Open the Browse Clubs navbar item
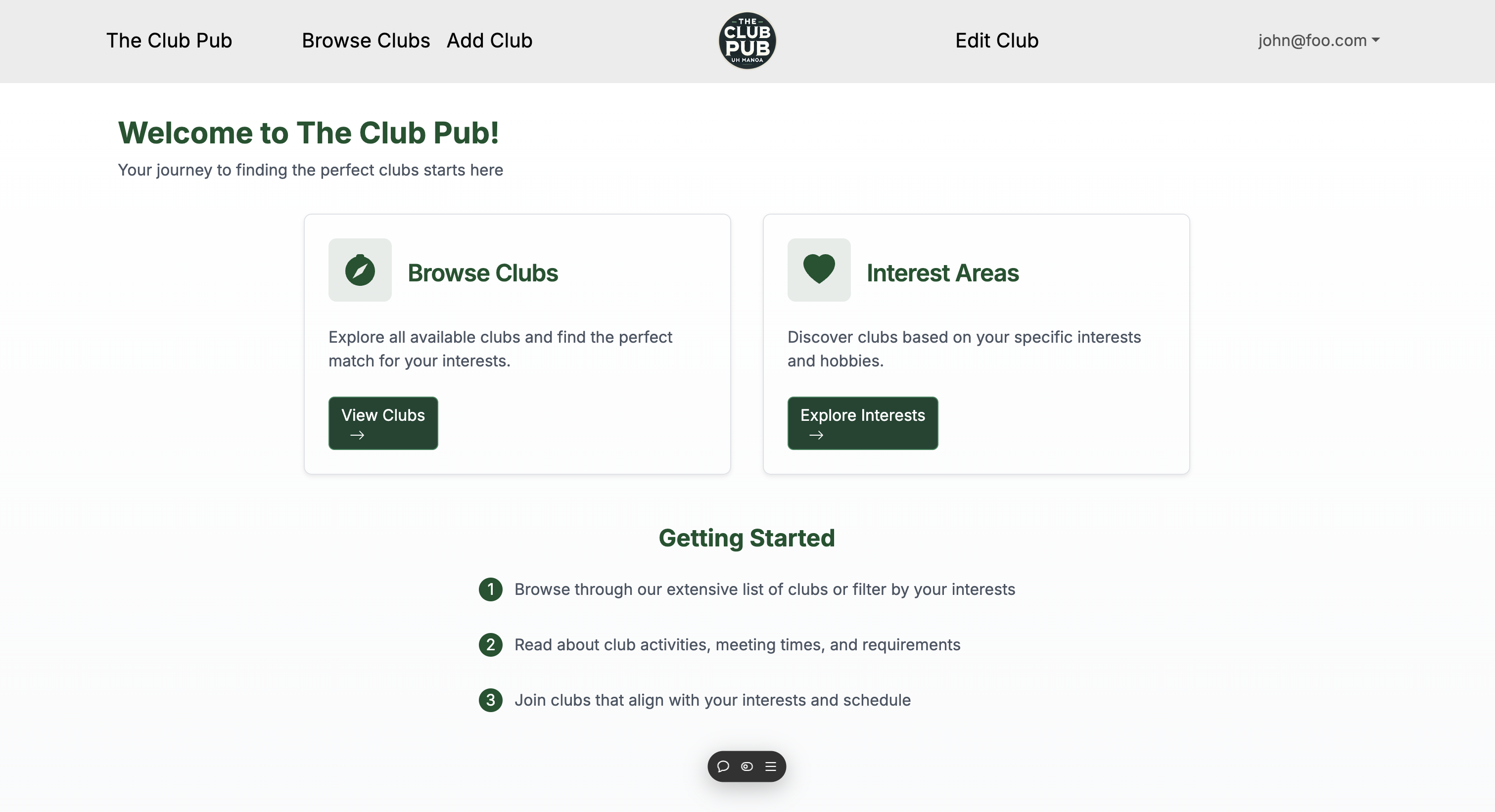 pos(366,41)
